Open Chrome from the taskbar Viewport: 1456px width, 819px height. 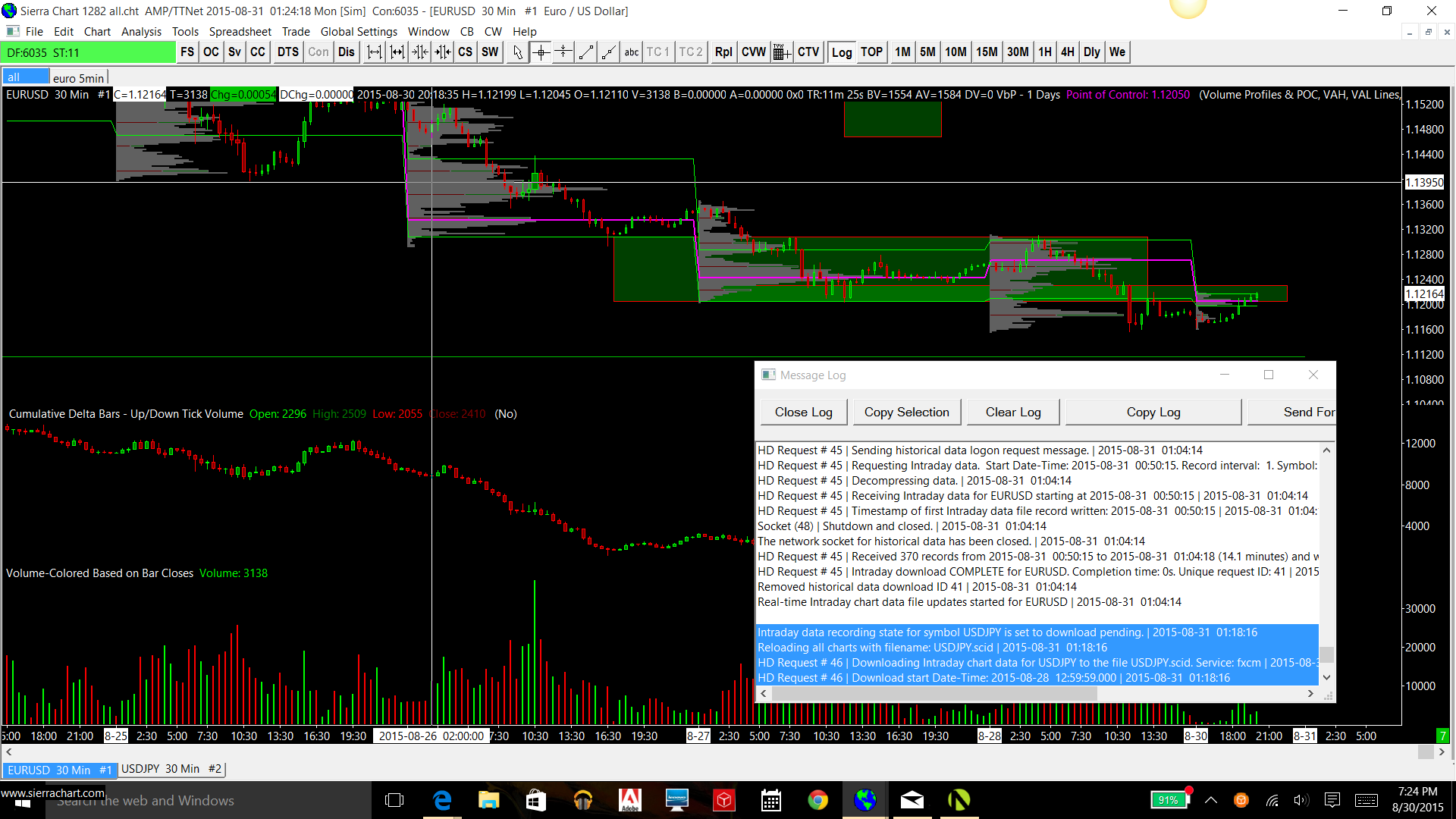click(x=817, y=800)
